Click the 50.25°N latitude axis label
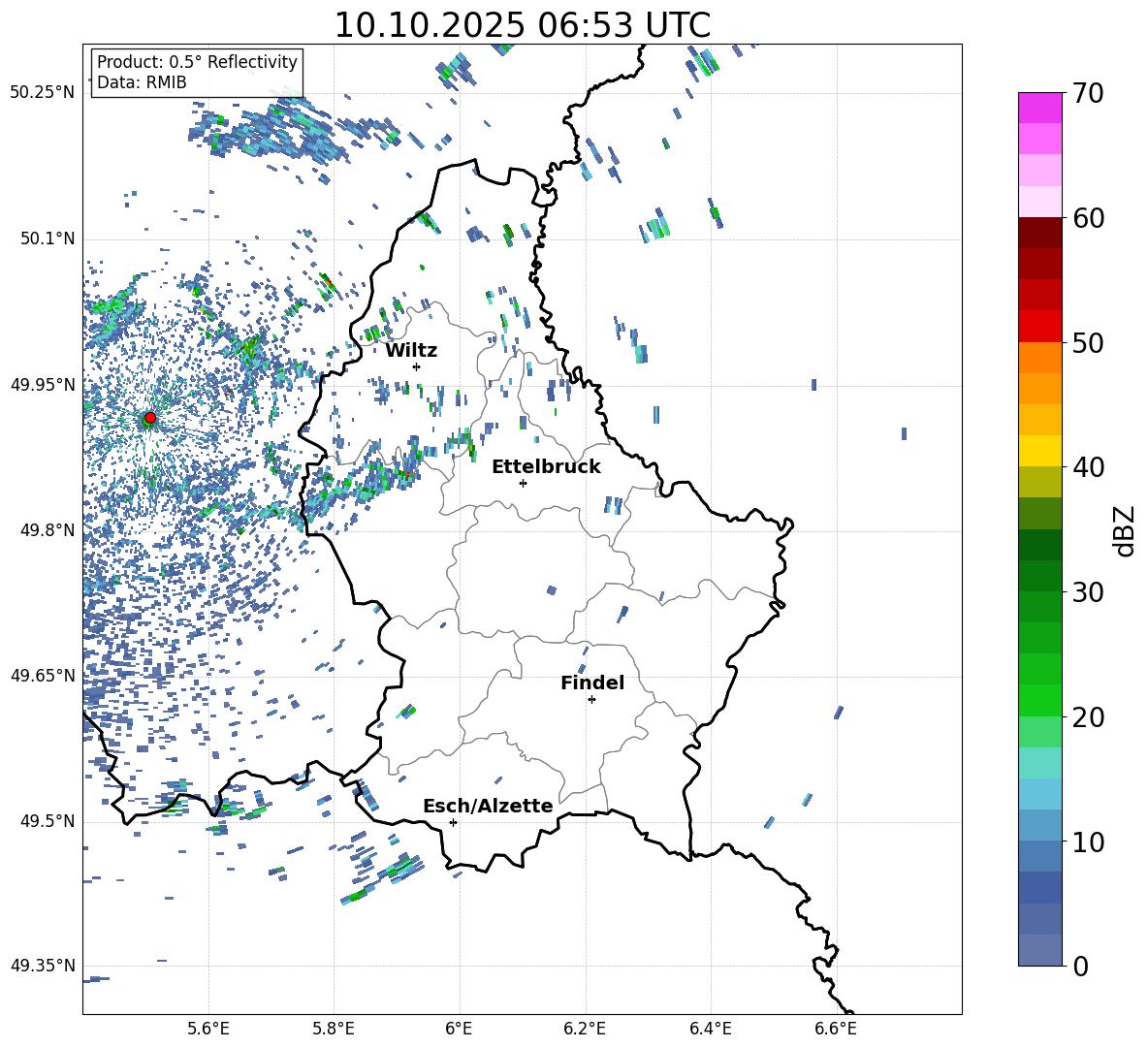The height and width of the screenshot is (1048, 1148). [x=42, y=93]
